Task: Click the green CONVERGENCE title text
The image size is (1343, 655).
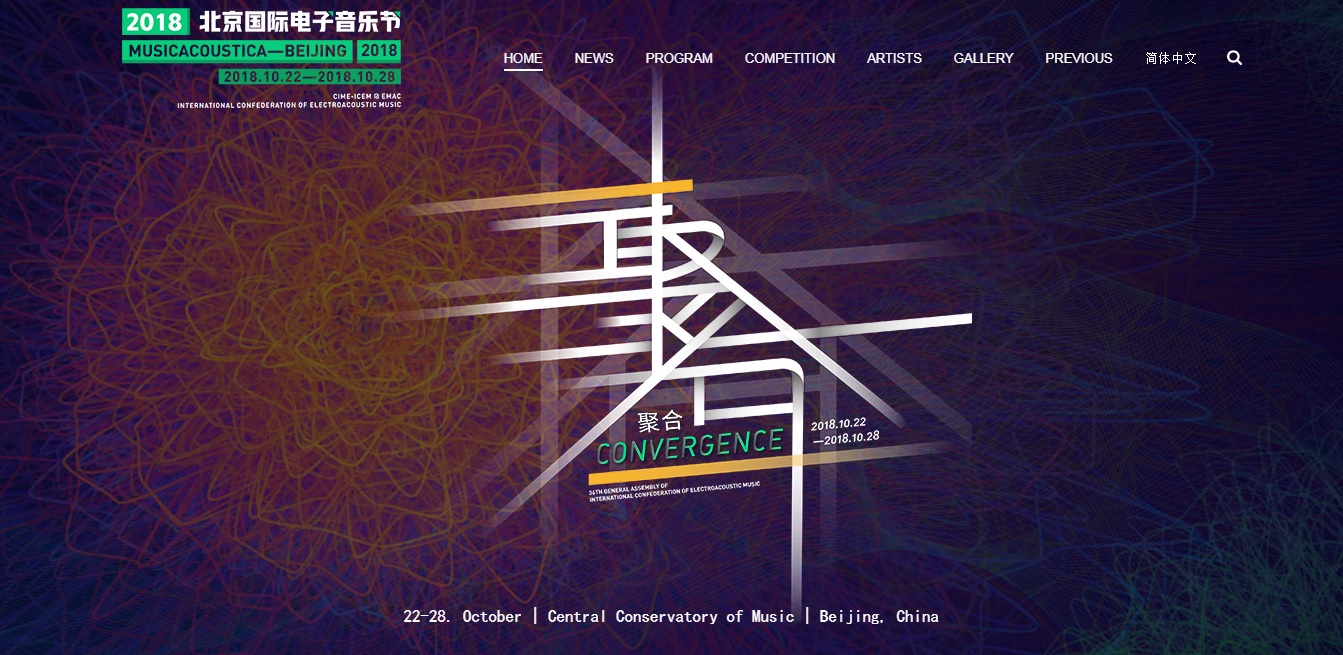Action: click(x=689, y=448)
